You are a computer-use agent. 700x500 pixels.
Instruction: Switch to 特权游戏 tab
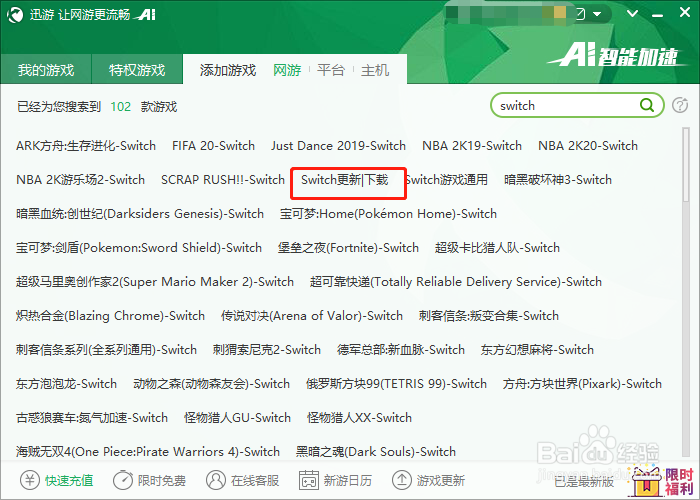(x=137, y=70)
